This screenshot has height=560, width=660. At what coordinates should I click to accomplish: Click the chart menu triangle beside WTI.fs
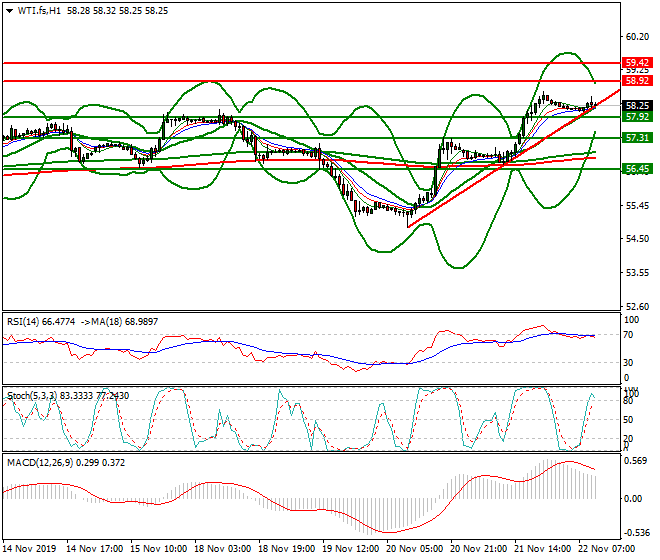9,9
